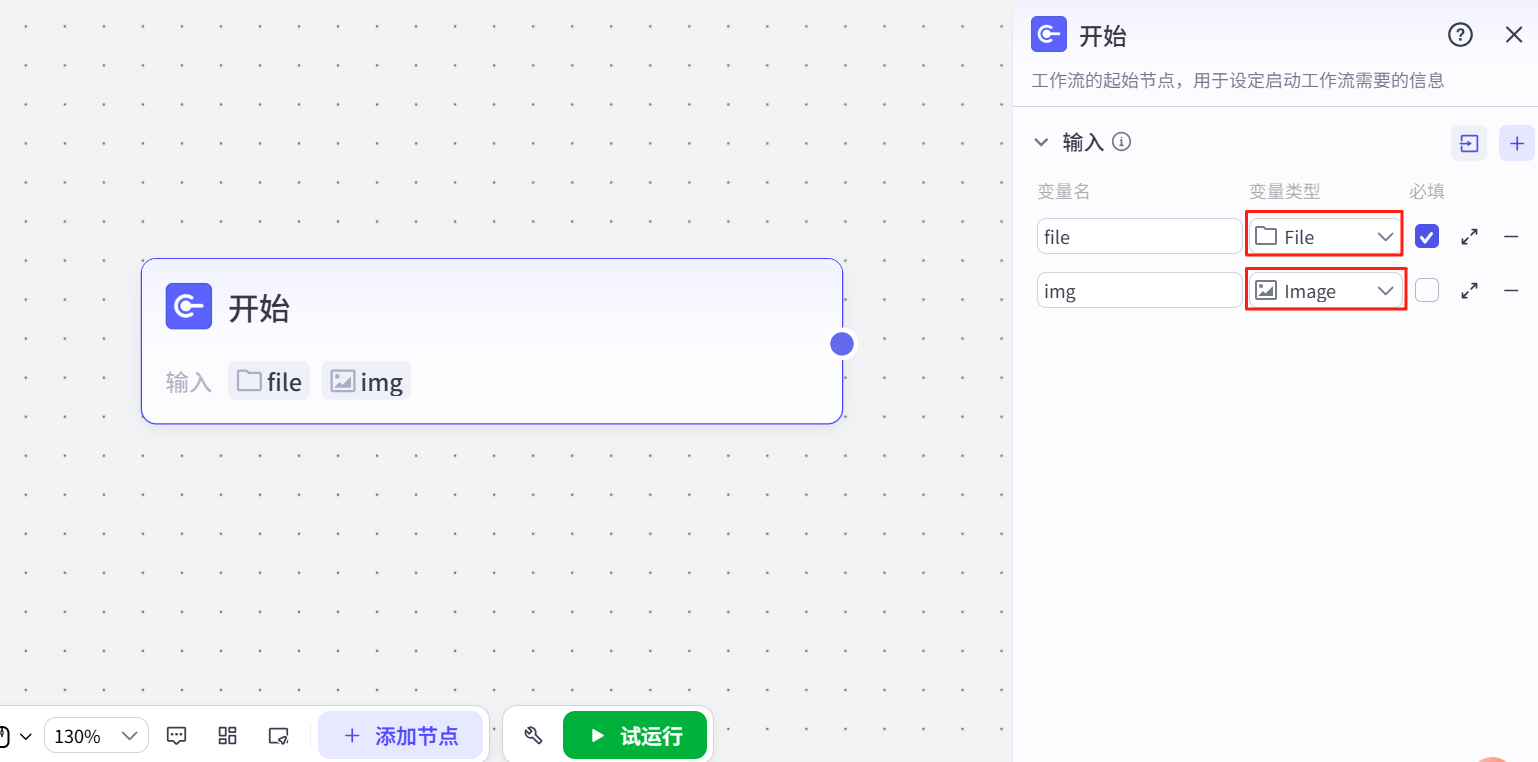Open the File variable type dropdown

coord(1325,237)
